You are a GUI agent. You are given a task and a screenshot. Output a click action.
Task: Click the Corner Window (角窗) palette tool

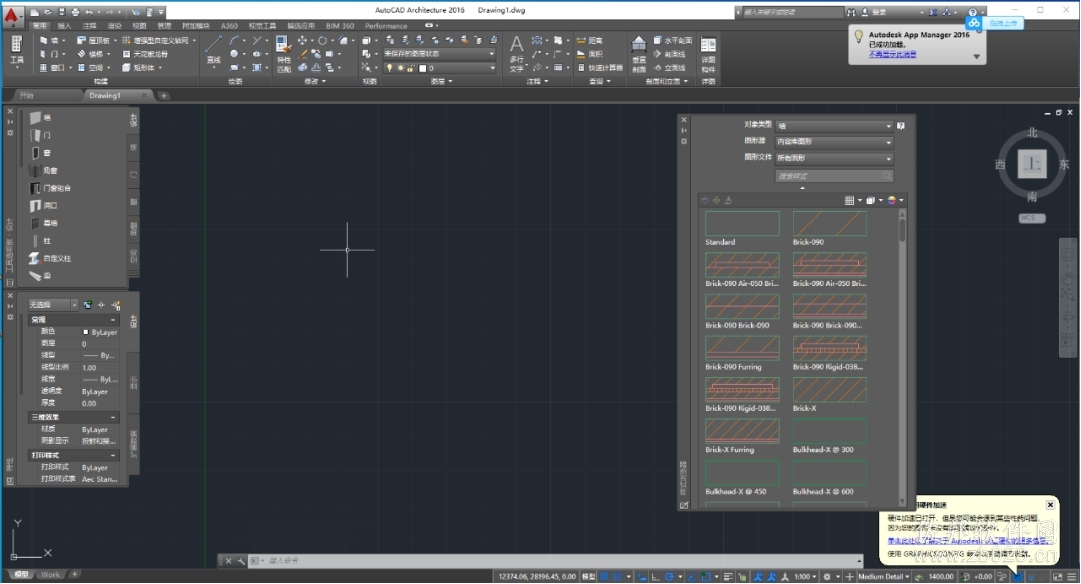(x=43, y=170)
